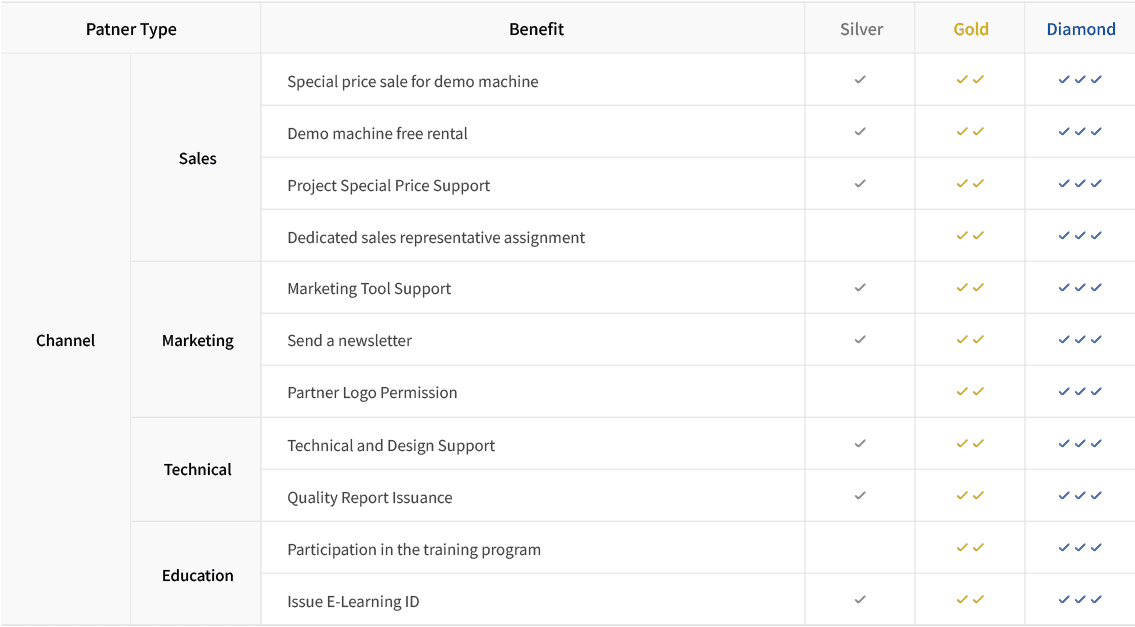
Task: Select the Diamond column header
Action: point(1081,29)
